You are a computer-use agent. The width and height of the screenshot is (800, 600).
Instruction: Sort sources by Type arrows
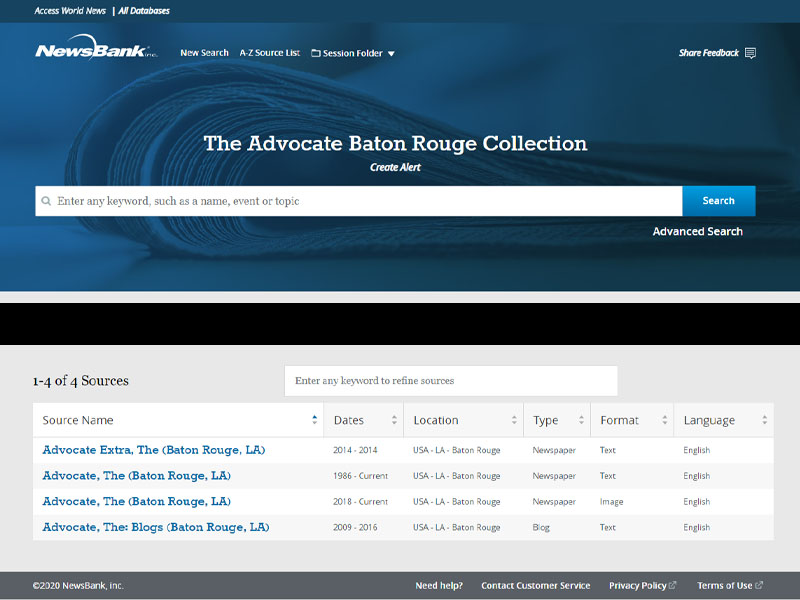[x=581, y=420]
